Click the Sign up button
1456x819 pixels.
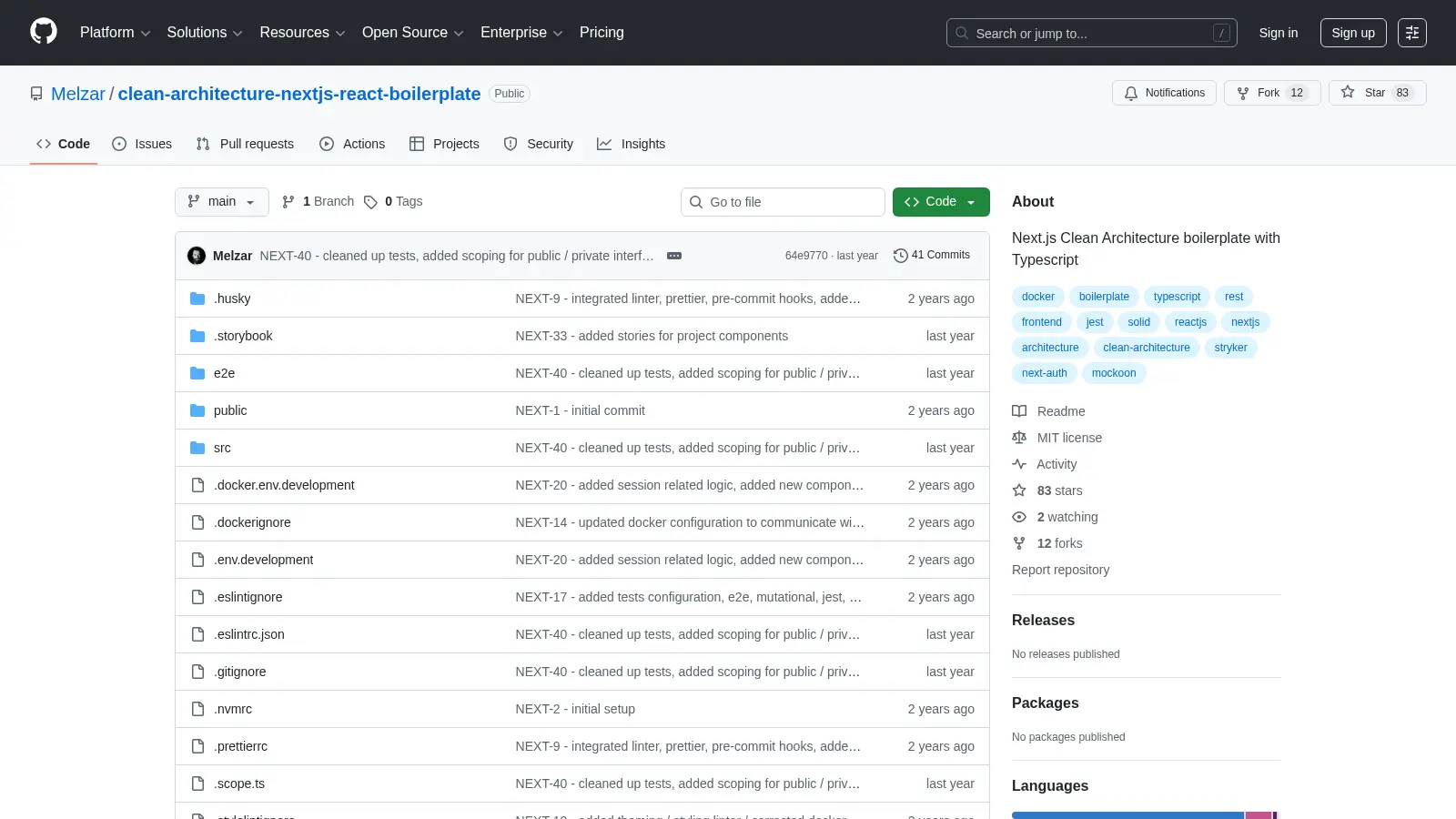tap(1353, 33)
